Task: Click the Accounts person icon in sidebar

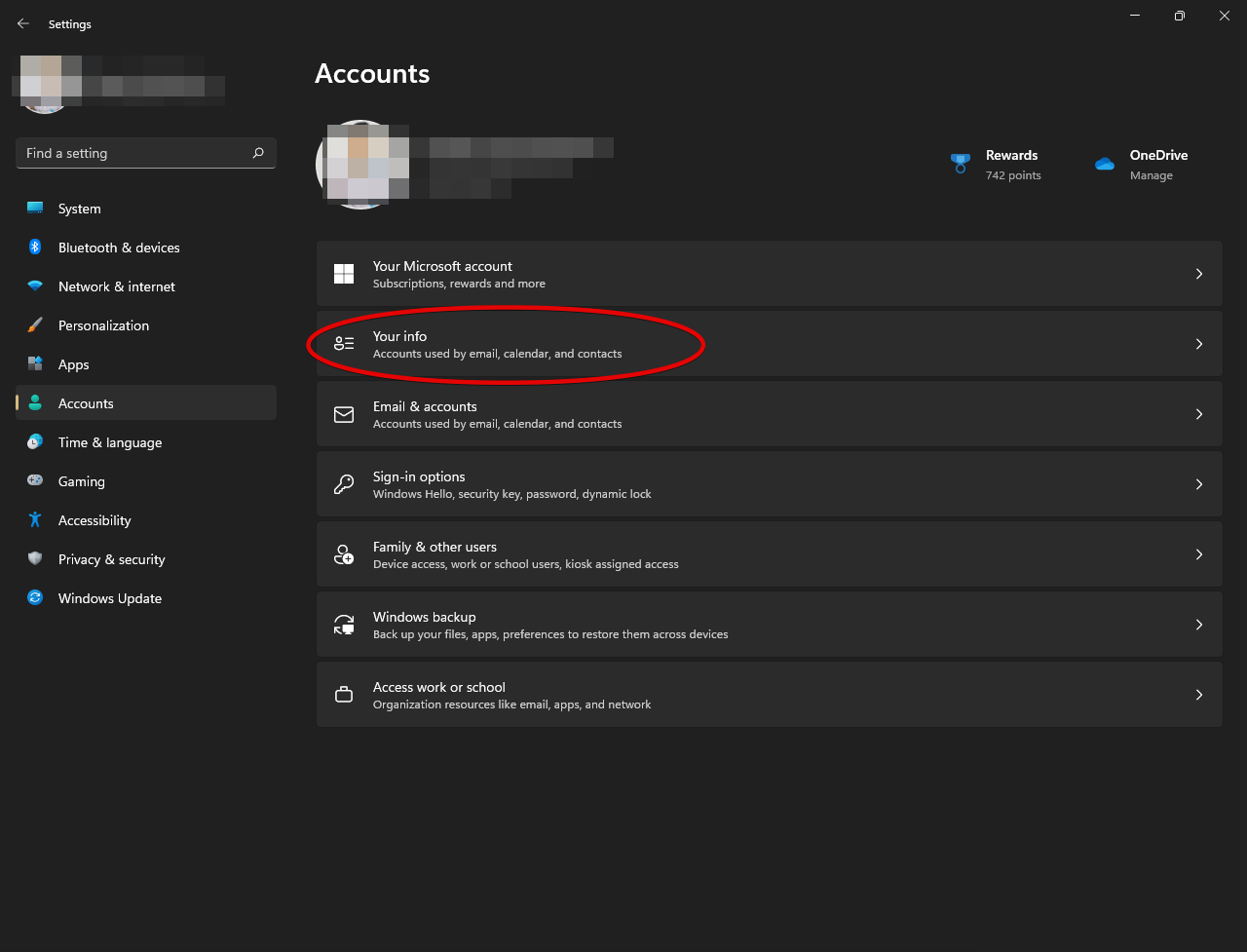Action: 35,403
